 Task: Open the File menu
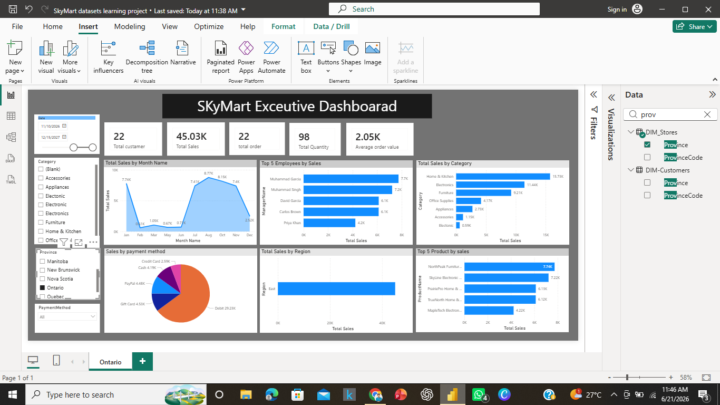click(17, 27)
